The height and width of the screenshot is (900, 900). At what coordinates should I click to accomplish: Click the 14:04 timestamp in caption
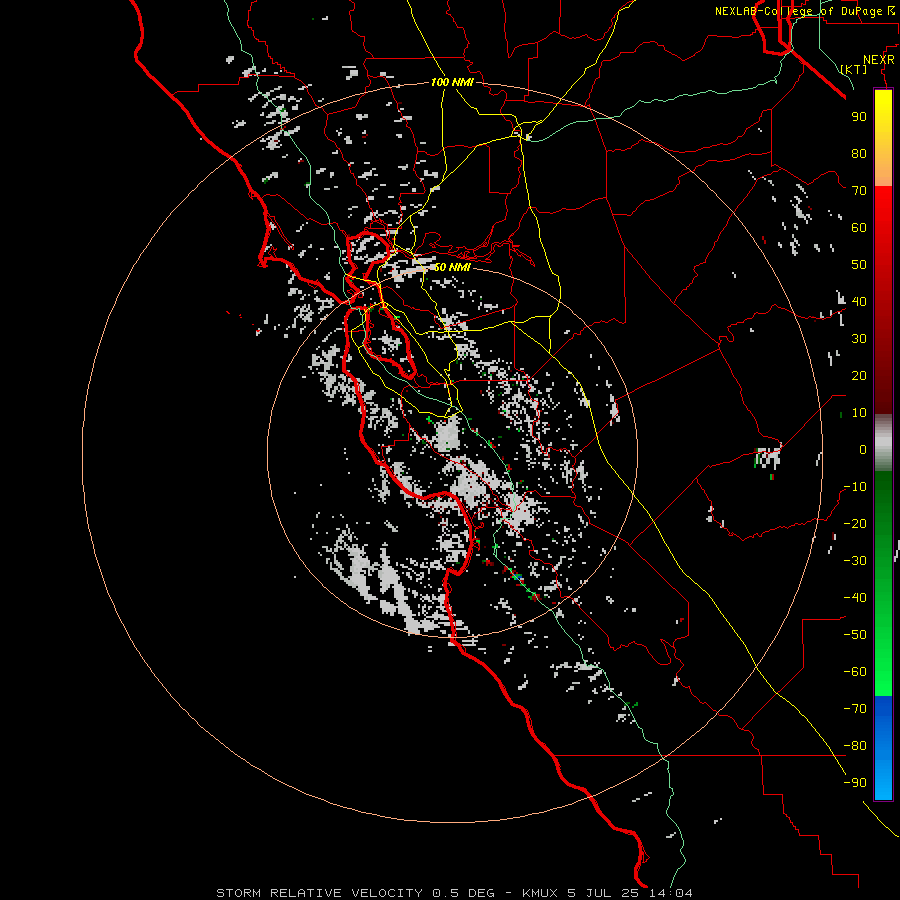(x=671, y=893)
